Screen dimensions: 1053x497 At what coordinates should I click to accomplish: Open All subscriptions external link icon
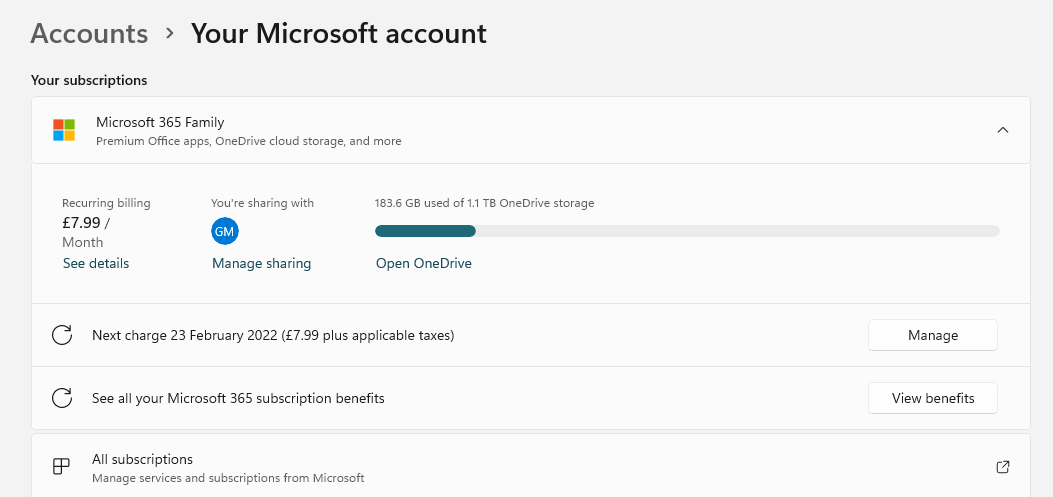tap(1003, 467)
